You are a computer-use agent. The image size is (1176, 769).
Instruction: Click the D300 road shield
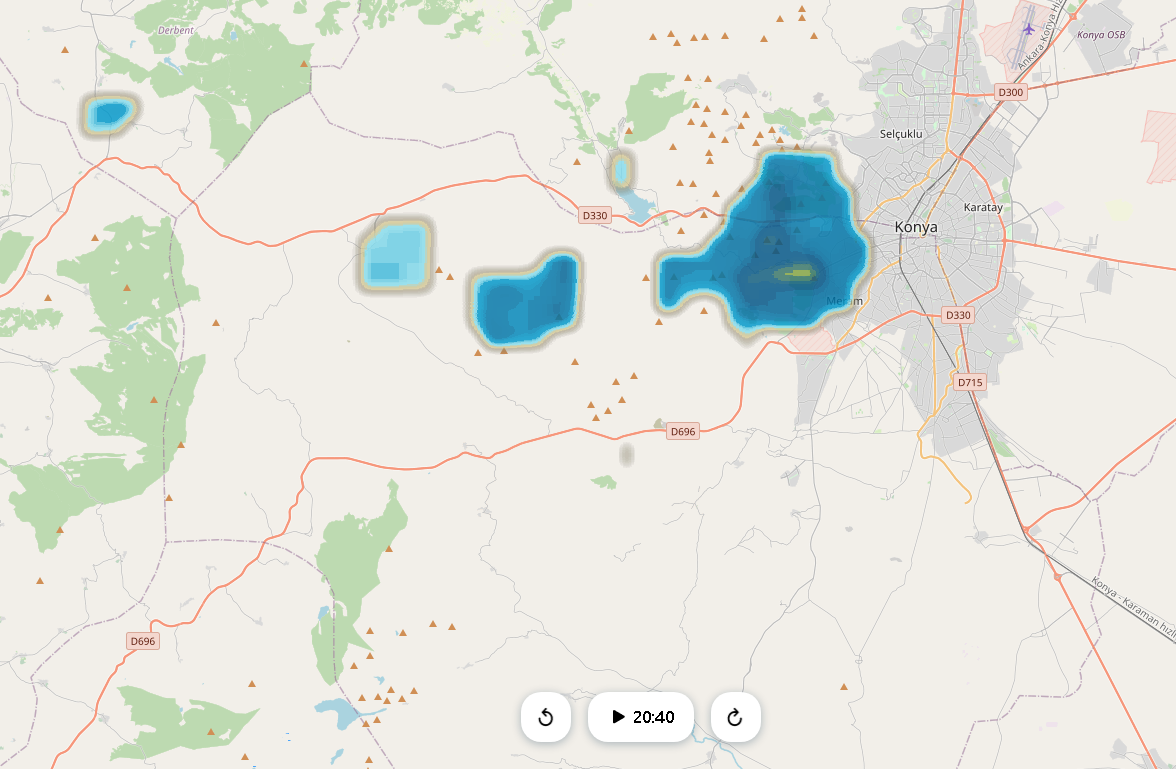click(1010, 92)
